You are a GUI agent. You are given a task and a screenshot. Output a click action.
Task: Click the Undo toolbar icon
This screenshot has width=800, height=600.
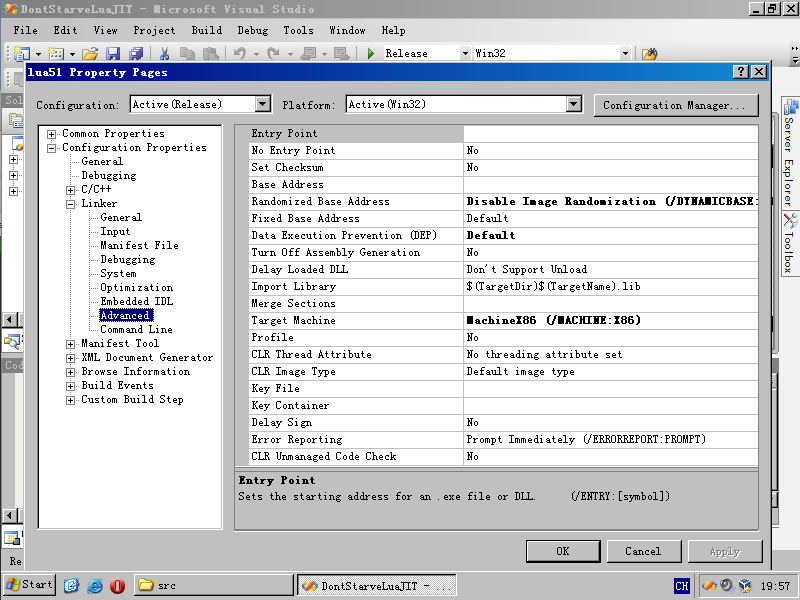240,53
